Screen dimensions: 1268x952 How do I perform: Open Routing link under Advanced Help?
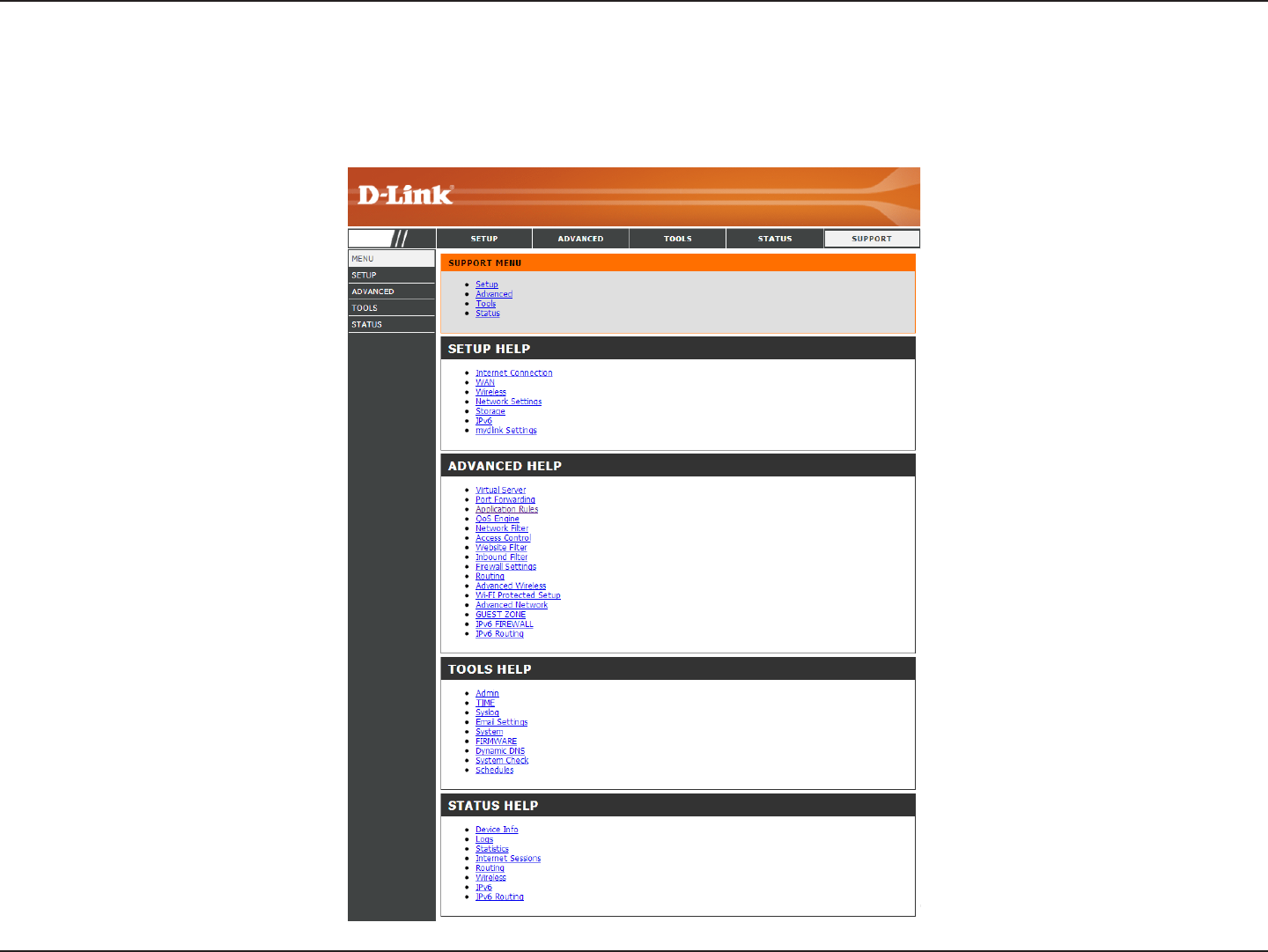(x=490, y=578)
